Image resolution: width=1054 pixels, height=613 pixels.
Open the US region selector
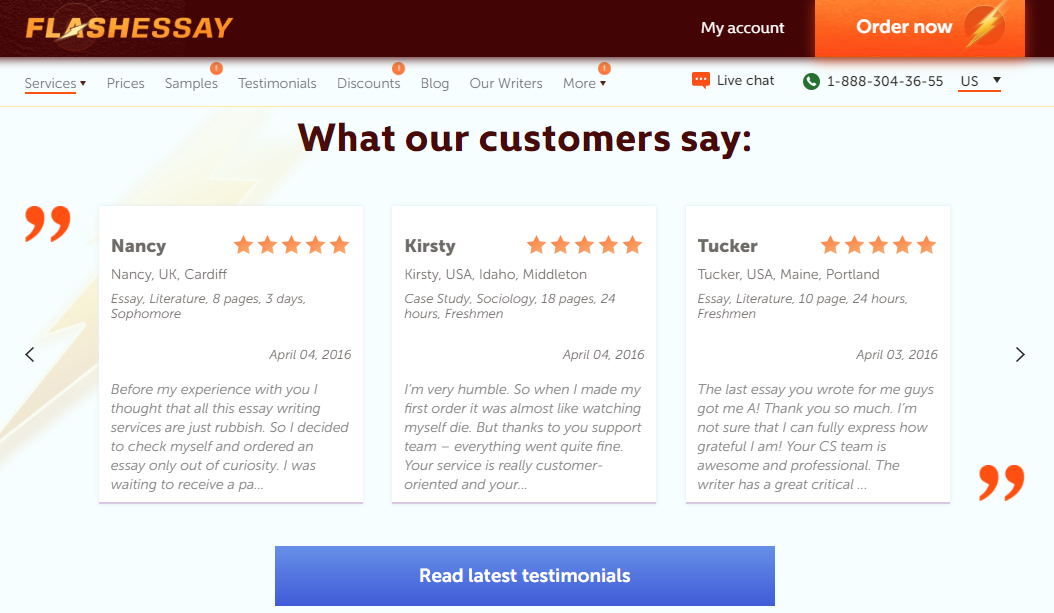(980, 81)
